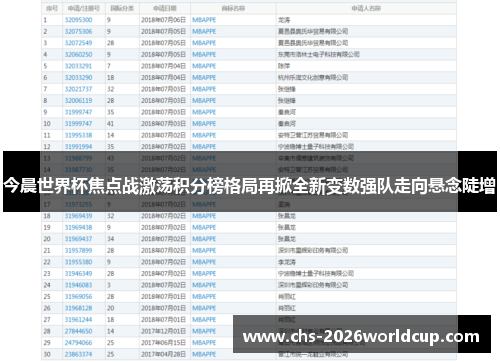The width and height of the screenshot is (500, 362).
Task: Open registration number 31961244 link
Action: pos(78,320)
